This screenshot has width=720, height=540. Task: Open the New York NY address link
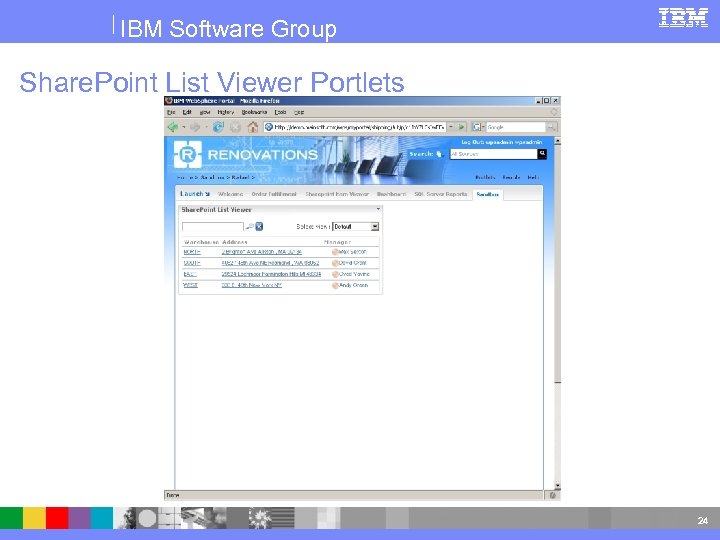click(x=252, y=286)
